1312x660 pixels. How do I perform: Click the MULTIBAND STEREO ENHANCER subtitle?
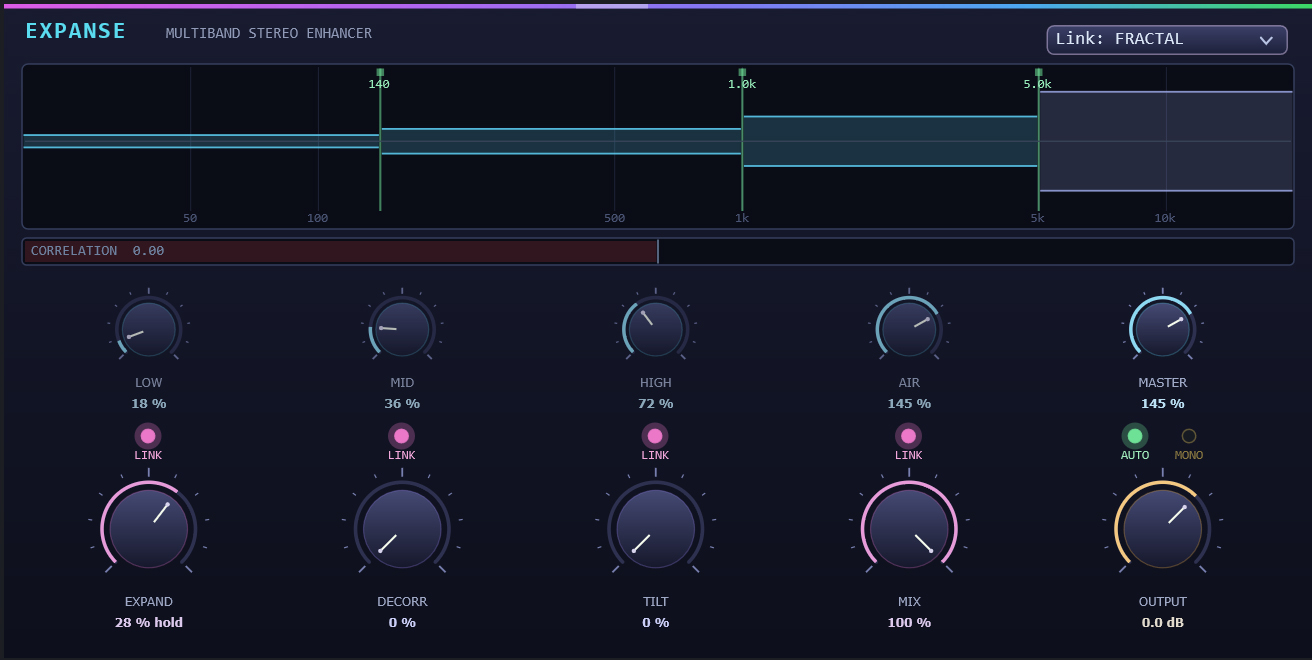tap(269, 34)
